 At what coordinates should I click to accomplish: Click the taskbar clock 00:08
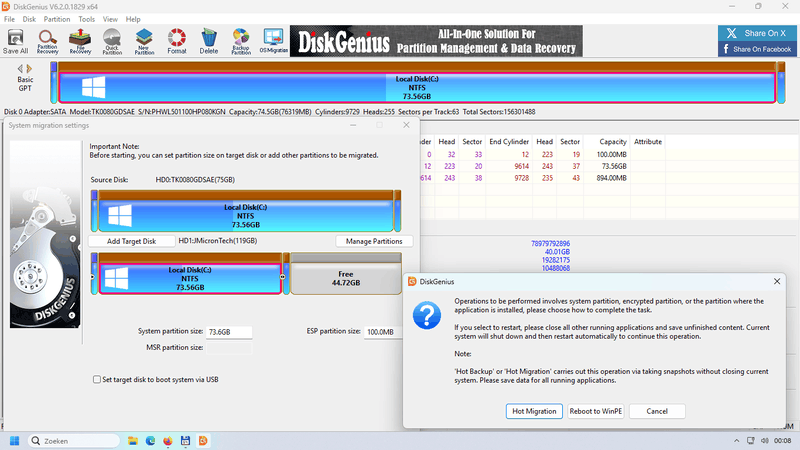(x=783, y=441)
